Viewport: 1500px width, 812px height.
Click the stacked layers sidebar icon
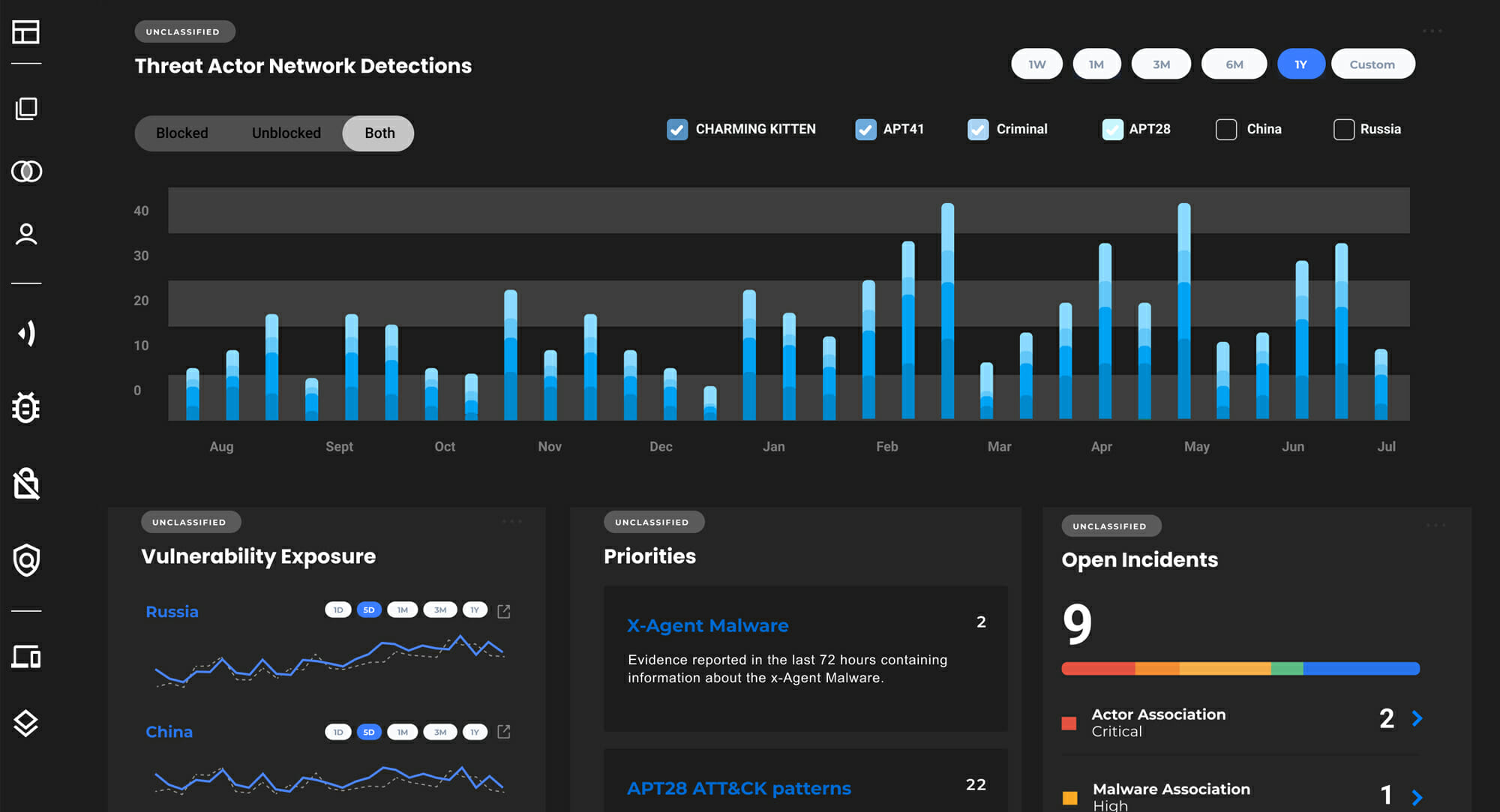pyautogui.click(x=26, y=723)
